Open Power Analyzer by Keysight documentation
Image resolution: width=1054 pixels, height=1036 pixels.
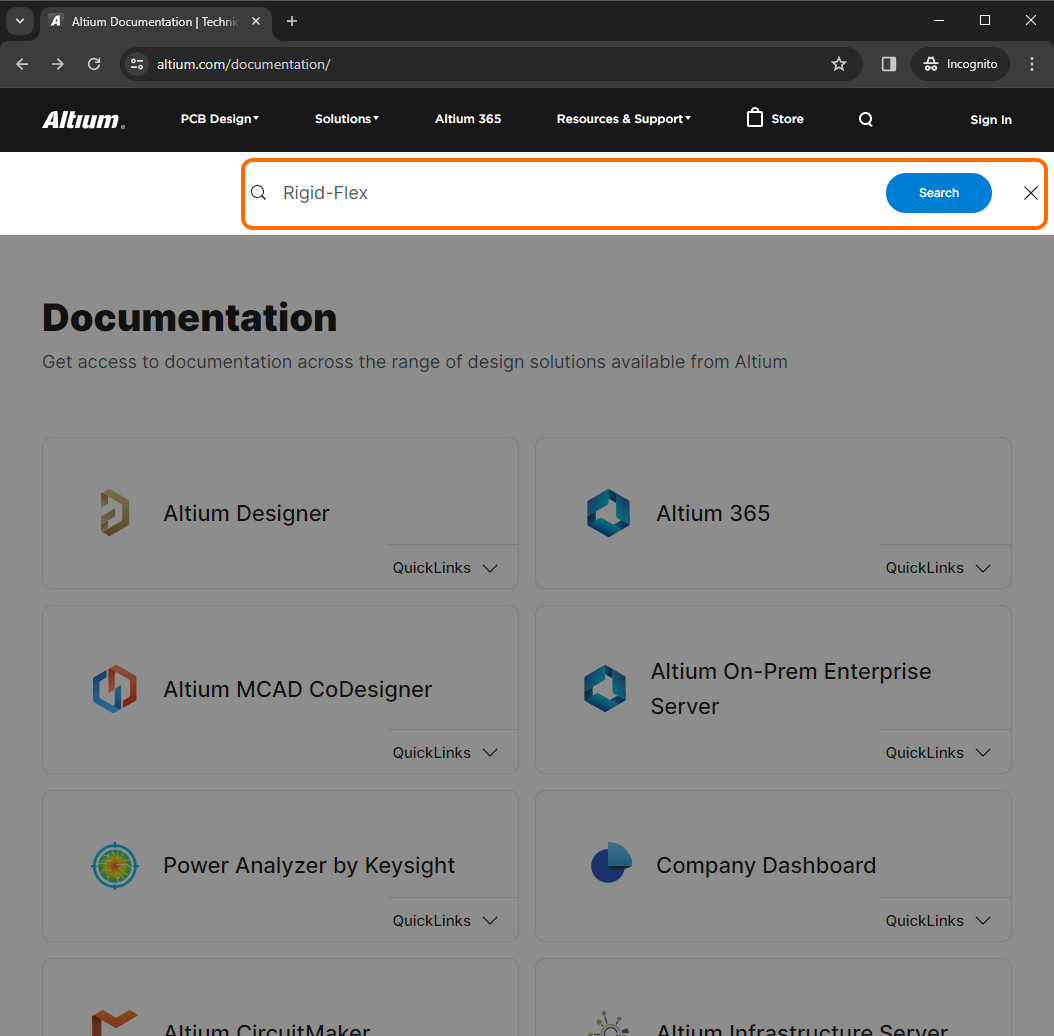(309, 865)
